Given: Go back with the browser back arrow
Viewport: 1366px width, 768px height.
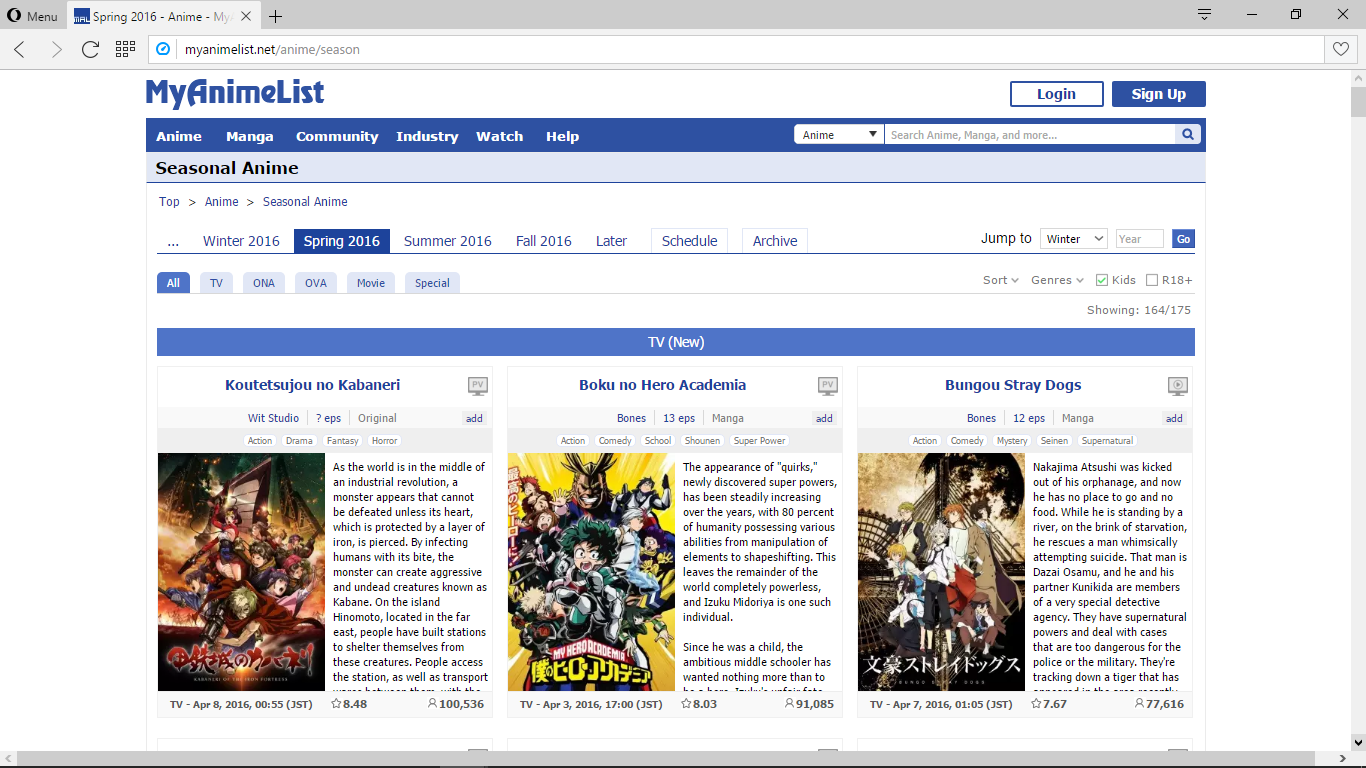Looking at the screenshot, I should coord(19,49).
